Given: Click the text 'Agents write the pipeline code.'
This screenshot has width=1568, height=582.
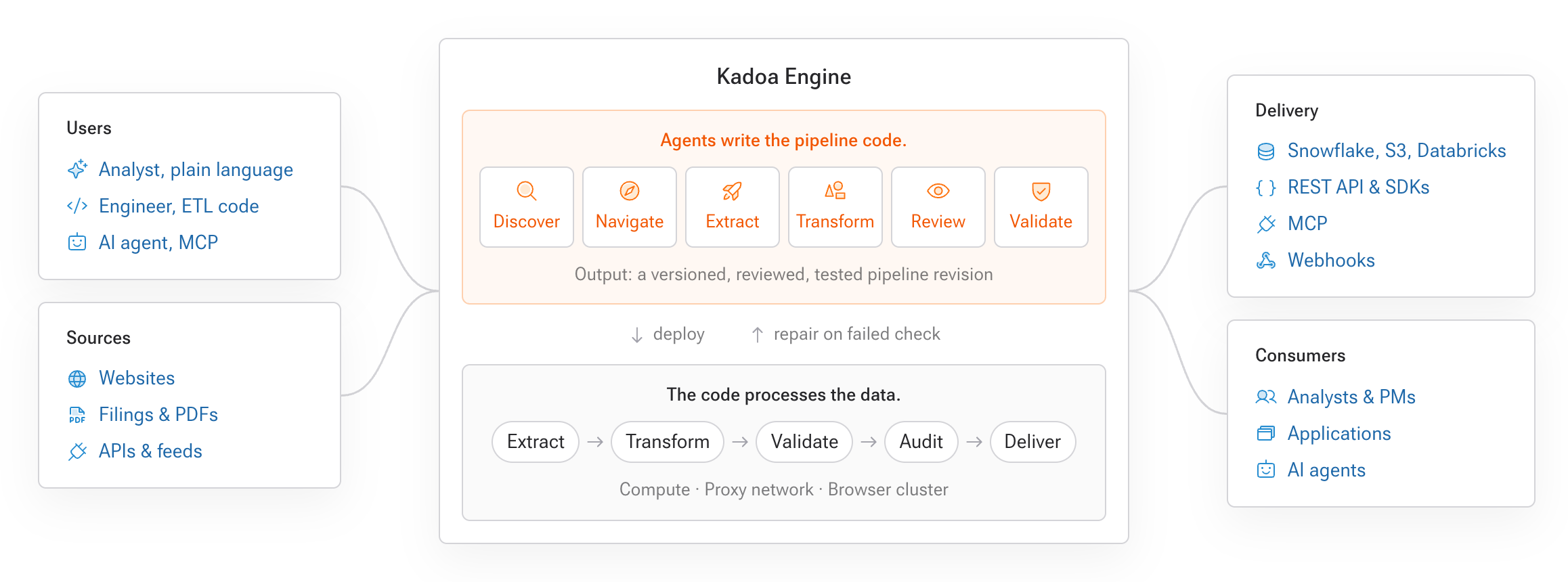Looking at the screenshot, I should [783, 141].
